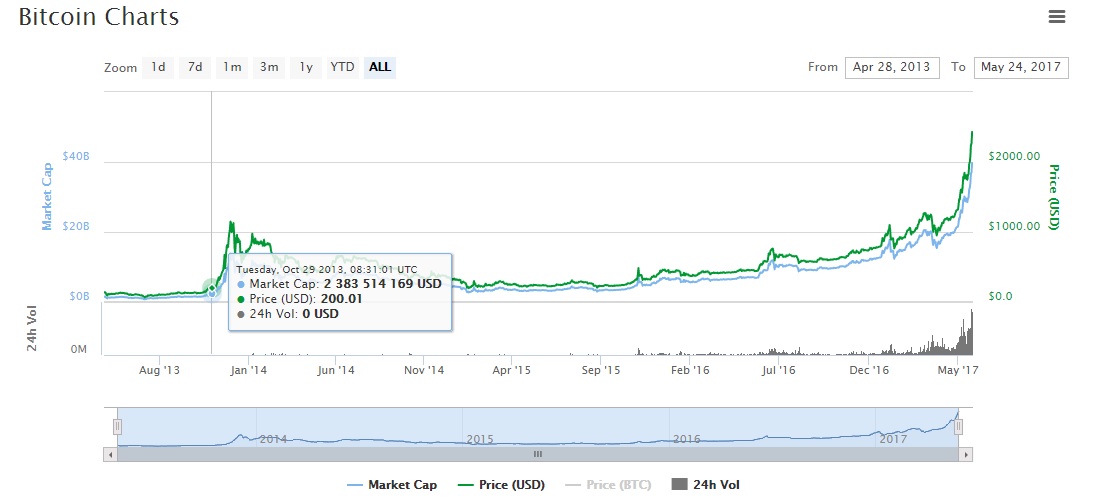Screen dimensions: 1110x498
Task: Click the May '17 x-axis label
Action: pyautogui.click(x=958, y=370)
